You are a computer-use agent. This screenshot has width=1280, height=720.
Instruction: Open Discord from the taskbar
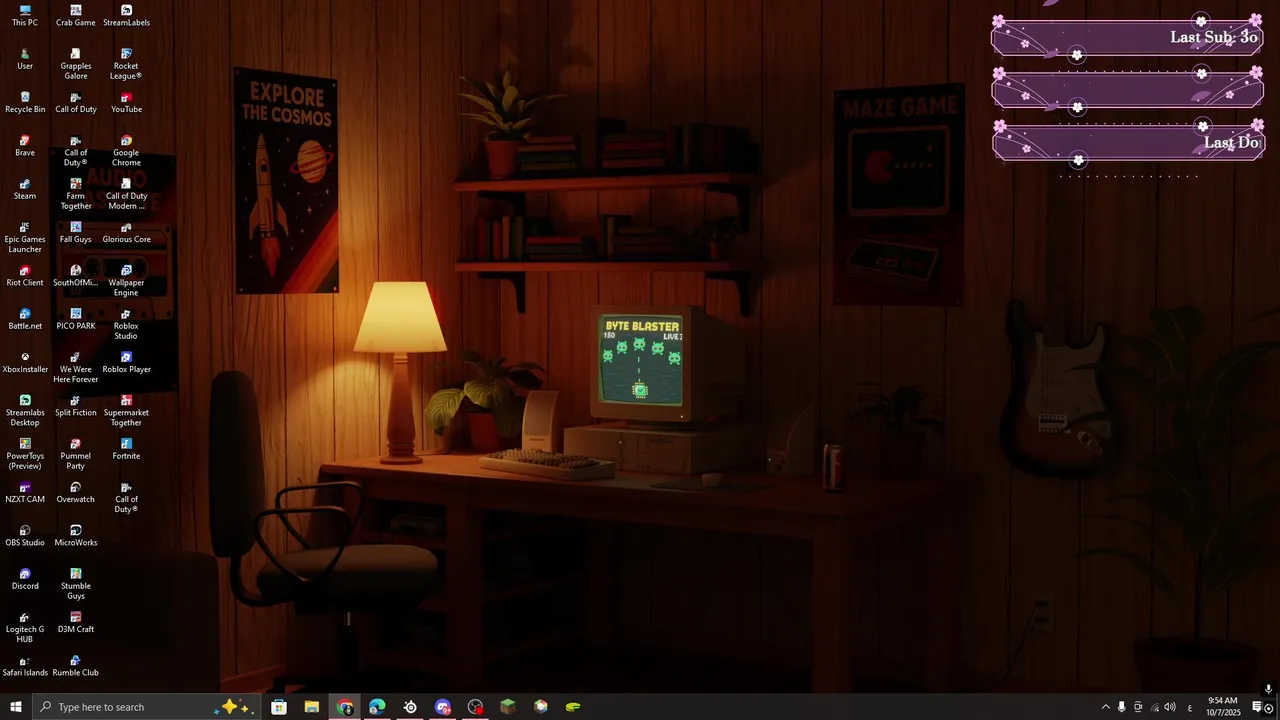point(443,707)
